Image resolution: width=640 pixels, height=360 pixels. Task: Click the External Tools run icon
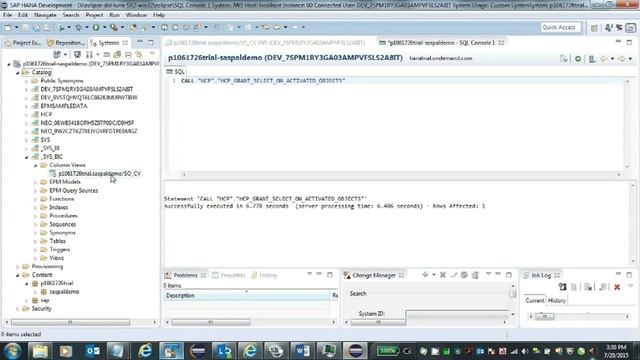[x=114, y=27]
